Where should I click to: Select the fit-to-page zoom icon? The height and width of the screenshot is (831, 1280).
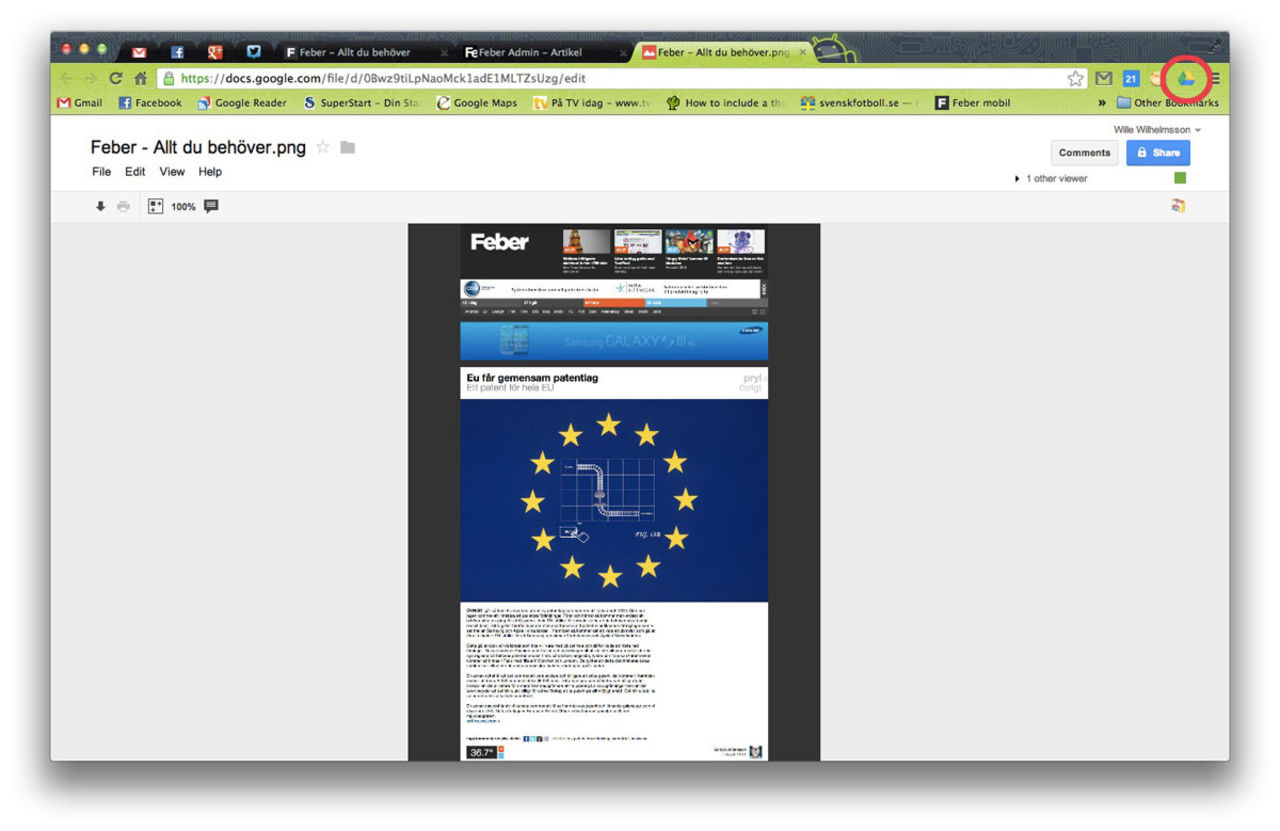point(155,206)
